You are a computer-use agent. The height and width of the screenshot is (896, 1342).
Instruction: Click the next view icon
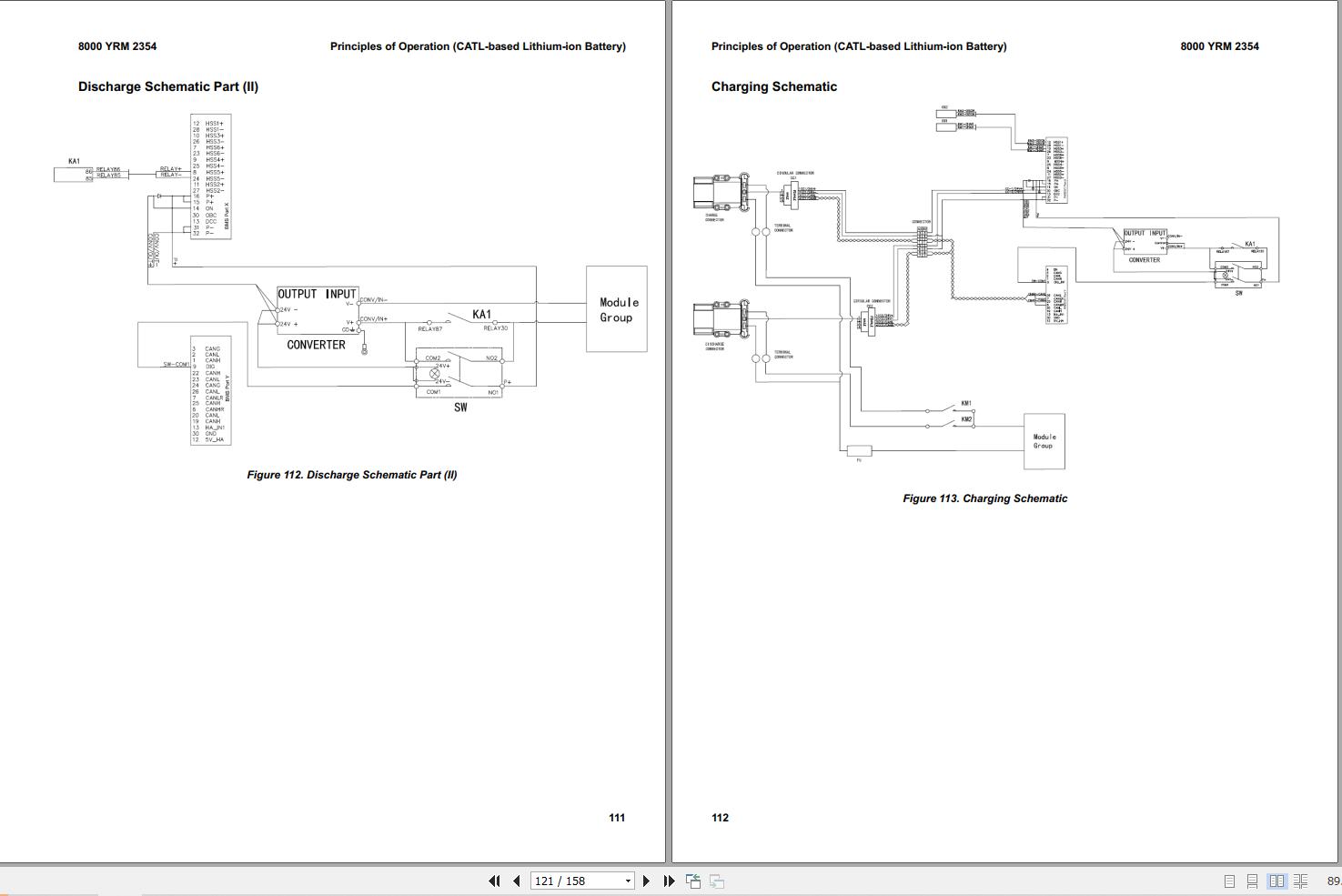pyautogui.click(x=717, y=881)
